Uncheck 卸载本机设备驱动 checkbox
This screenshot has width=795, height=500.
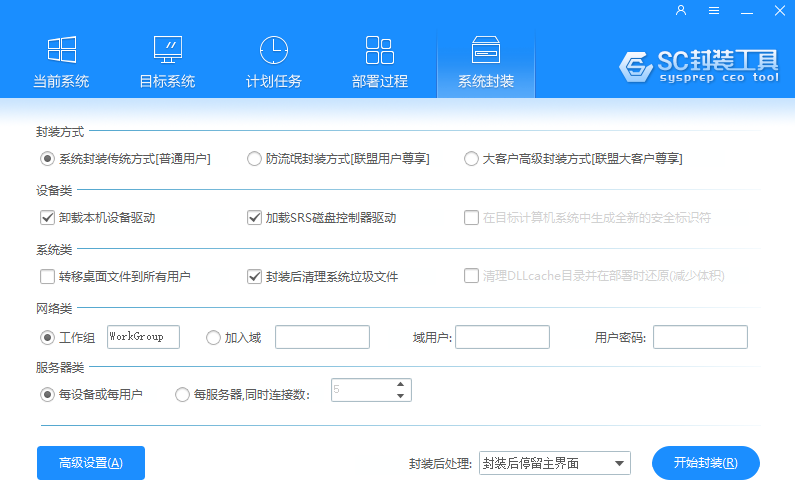pos(47,217)
